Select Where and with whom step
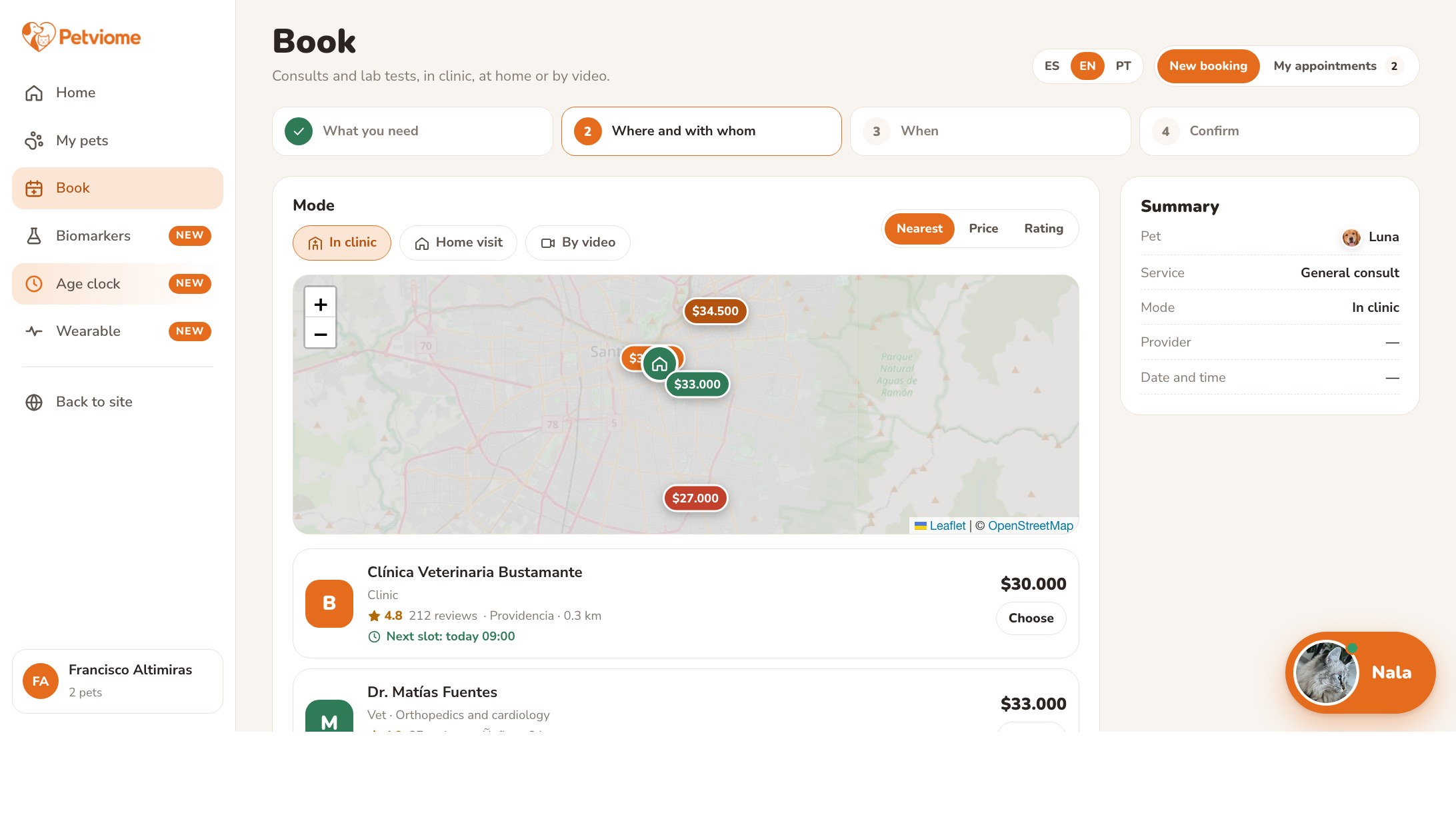This screenshot has height=819, width=1456. tap(701, 131)
